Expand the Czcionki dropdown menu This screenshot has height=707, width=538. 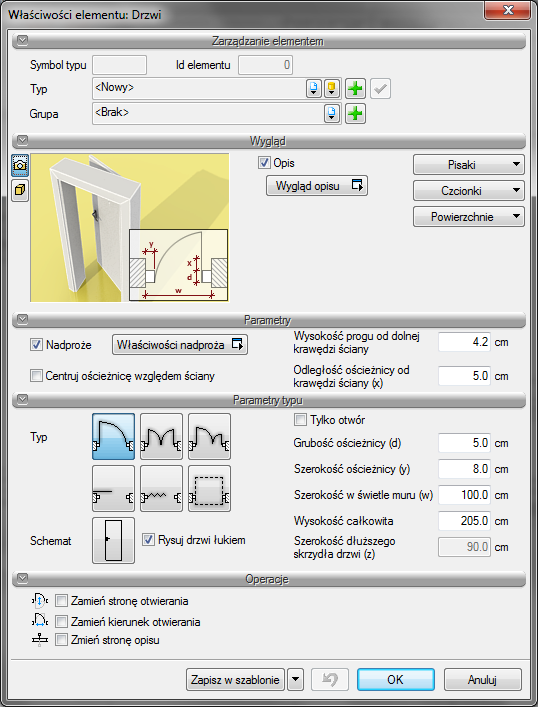click(469, 191)
